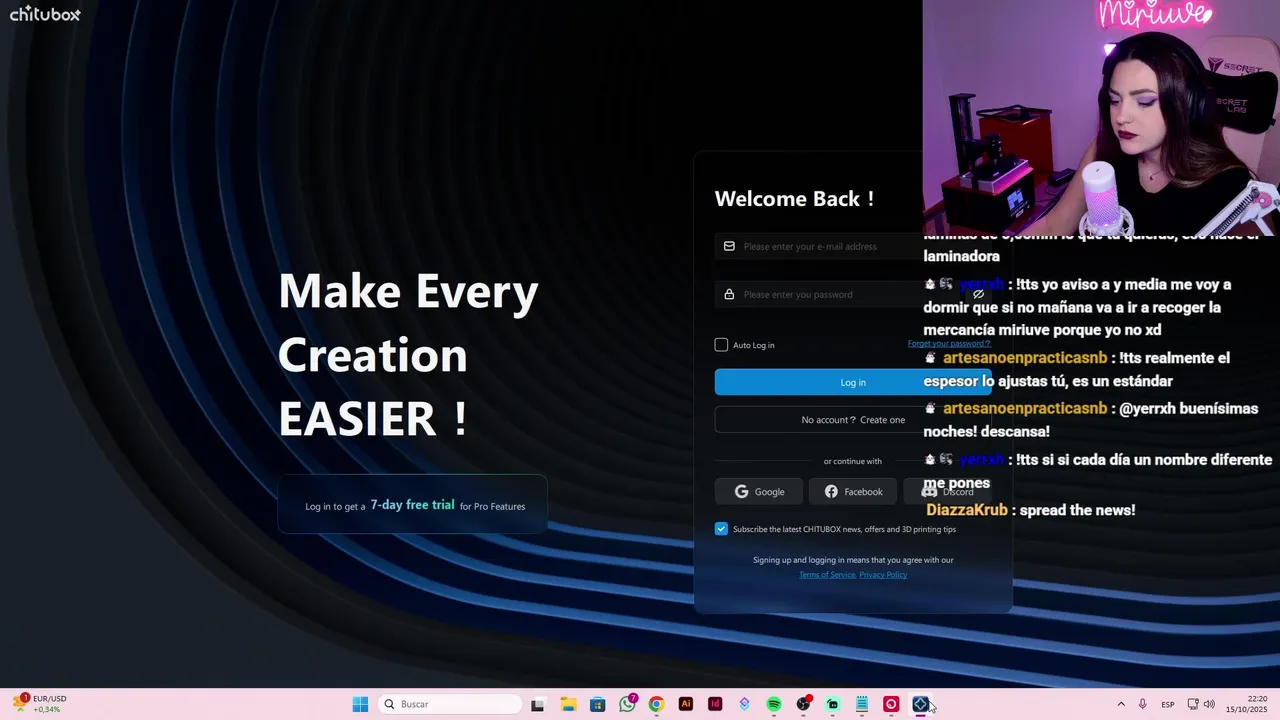Open the Windows Start menu
Screen dimensions: 1280x720
click(x=360, y=704)
